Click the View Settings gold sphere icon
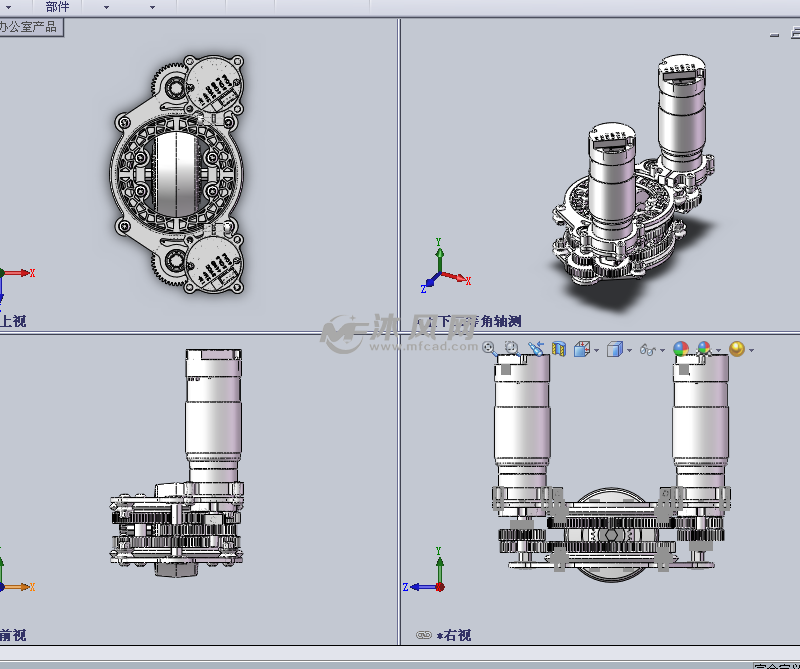The width and height of the screenshot is (800, 669). [737, 349]
